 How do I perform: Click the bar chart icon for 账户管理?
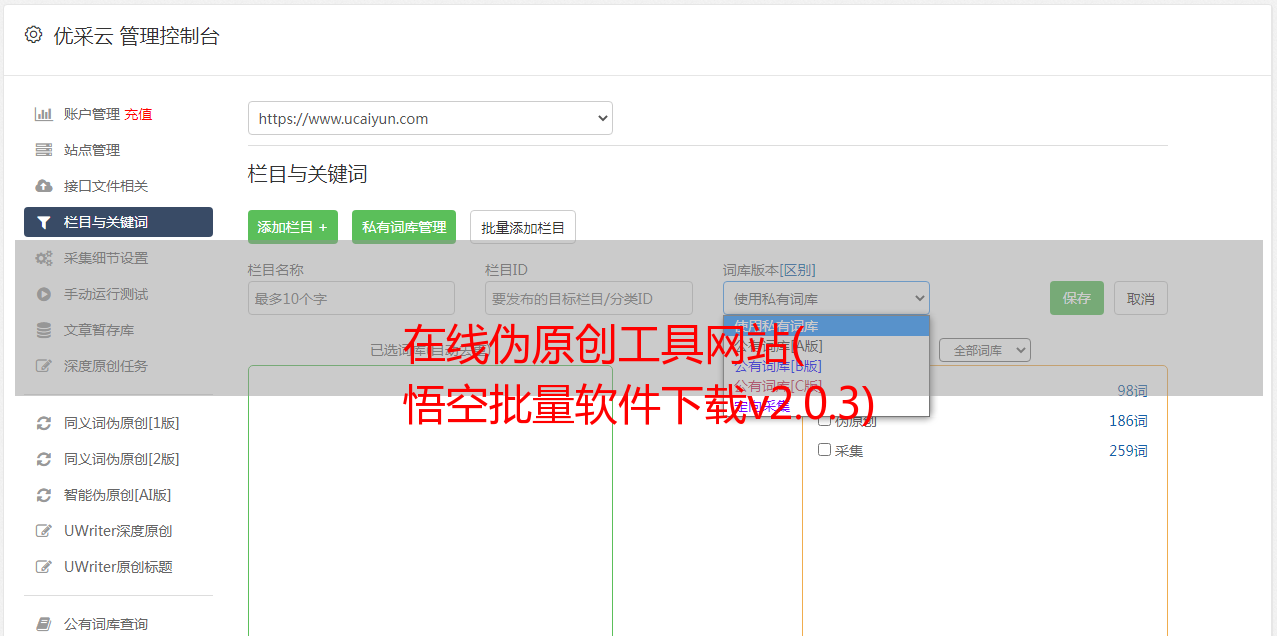click(43, 114)
